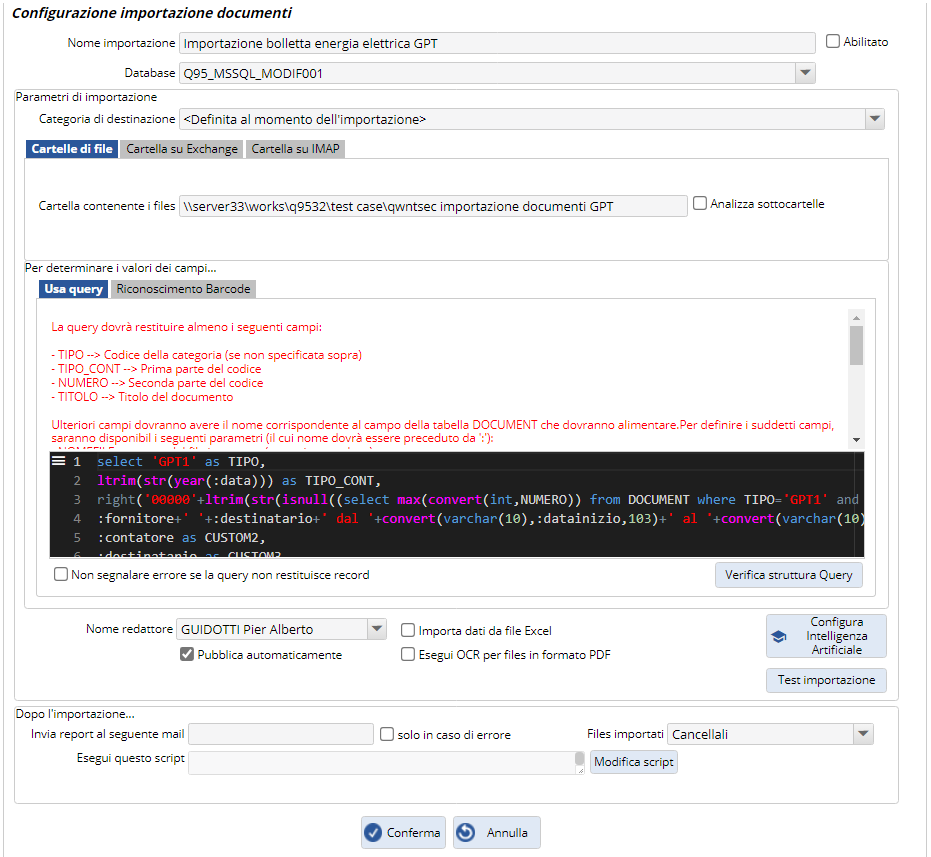Click the Invia report mail input field
Screen dimensions: 931x857
click(281, 735)
